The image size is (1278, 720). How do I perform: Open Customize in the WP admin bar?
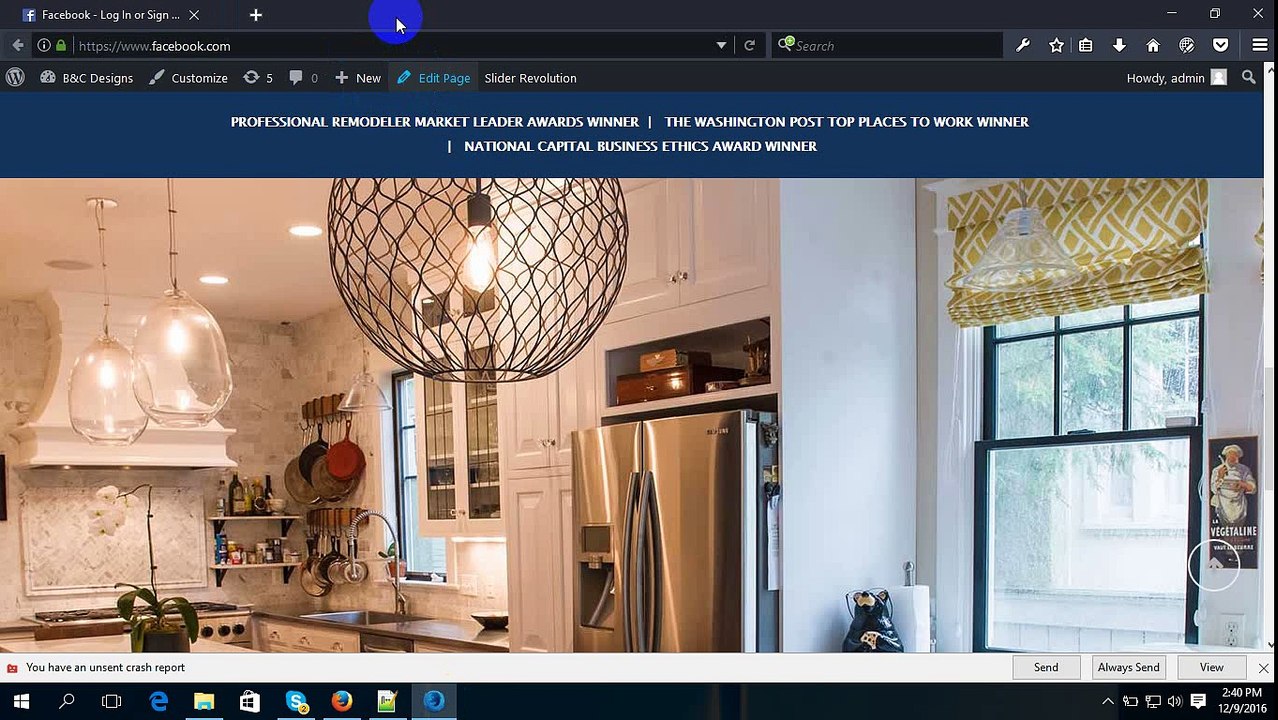click(x=188, y=77)
